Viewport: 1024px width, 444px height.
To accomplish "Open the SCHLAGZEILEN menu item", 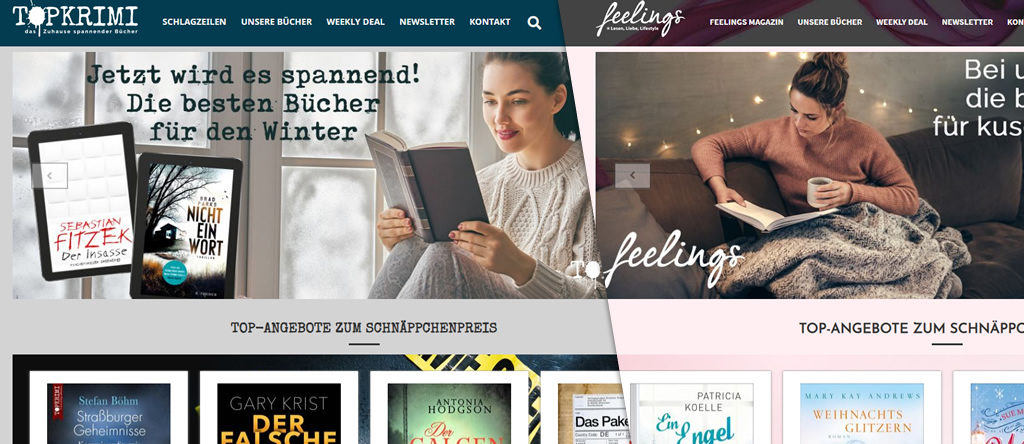I will [194, 22].
